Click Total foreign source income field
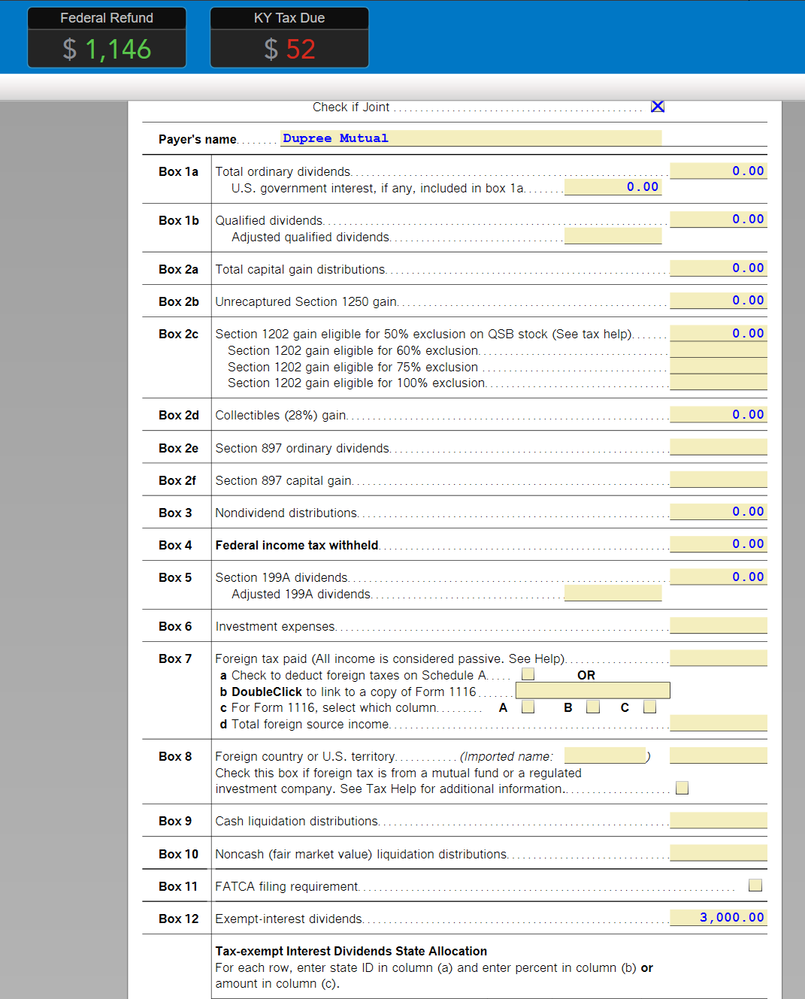This screenshot has width=805, height=999. click(718, 723)
